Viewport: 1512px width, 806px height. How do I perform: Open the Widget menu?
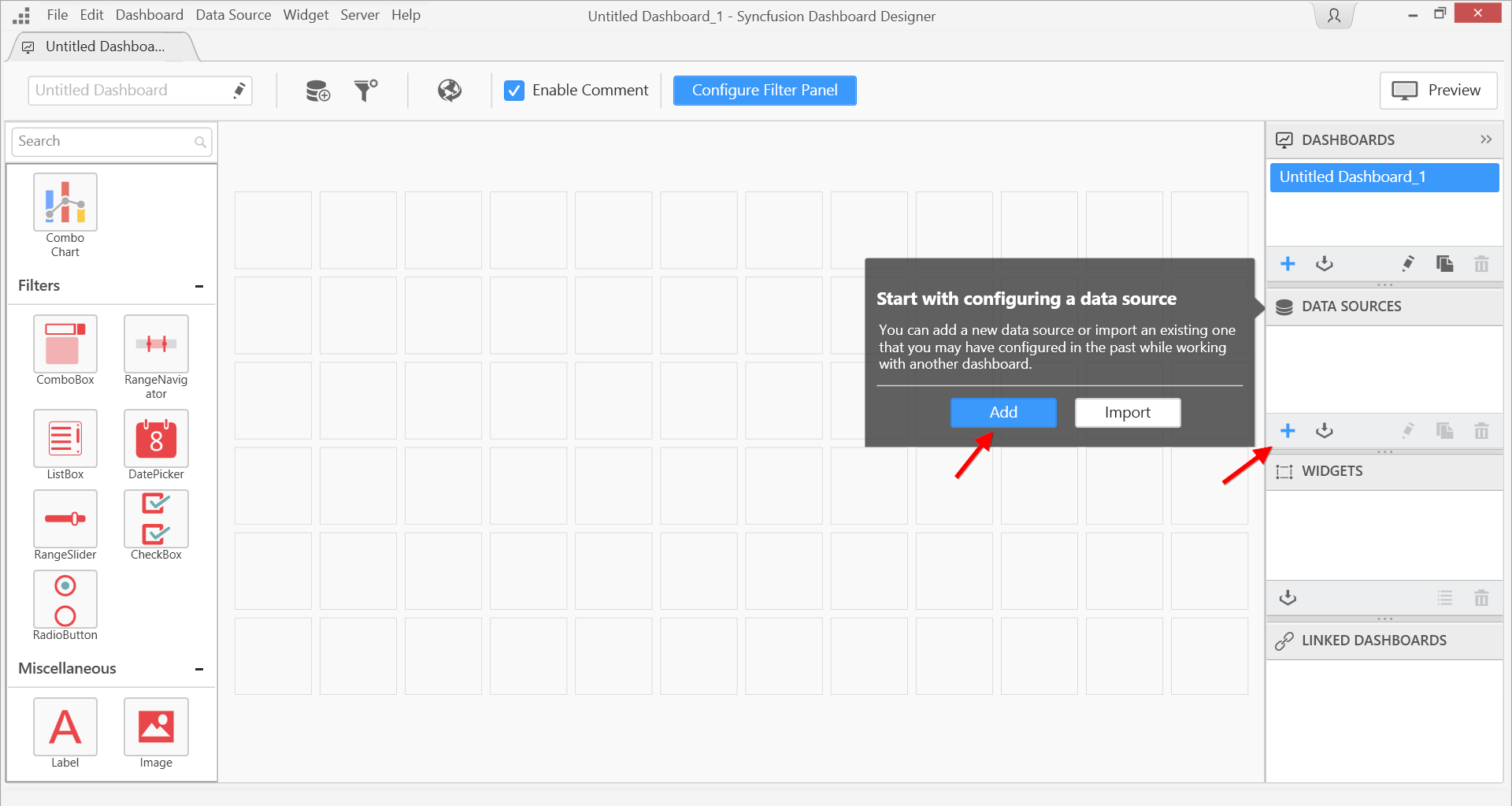tap(306, 15)
